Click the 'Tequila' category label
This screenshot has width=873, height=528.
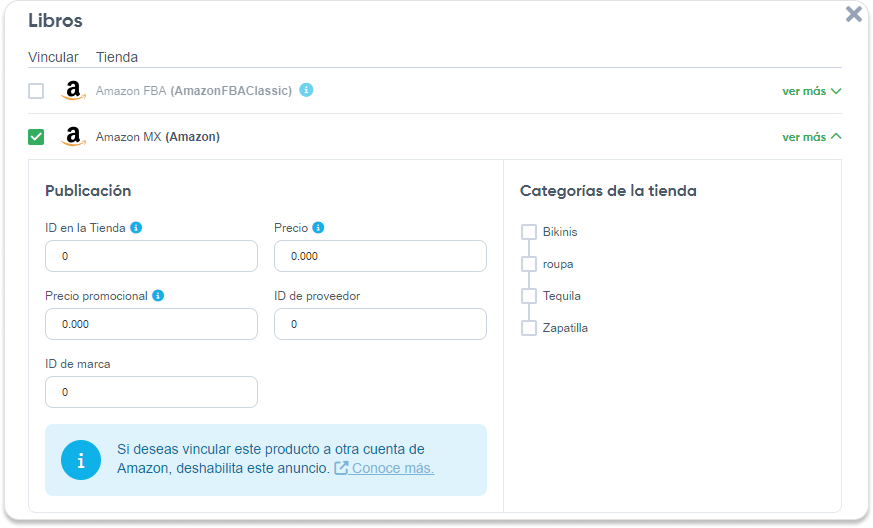[x=562, y=296]
